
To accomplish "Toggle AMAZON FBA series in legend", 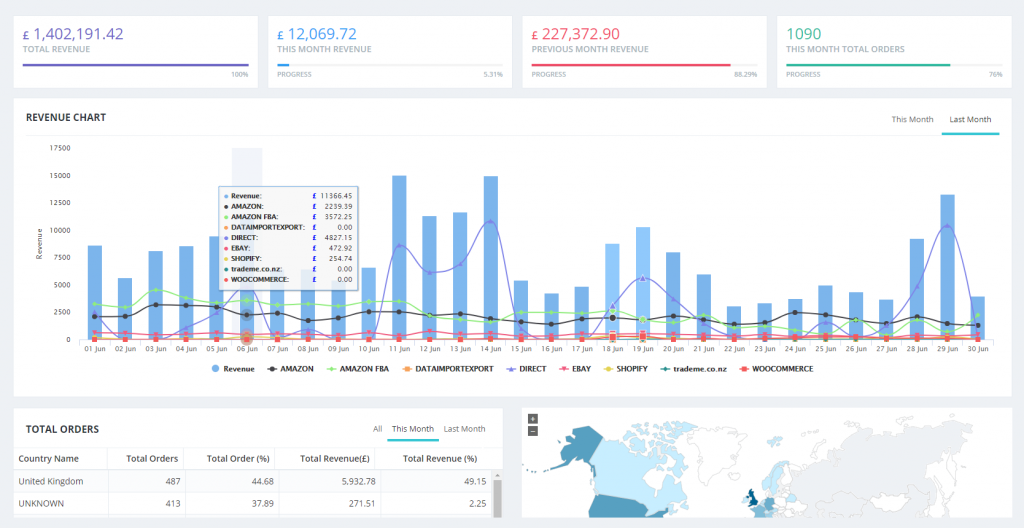I will pos(357,369).
